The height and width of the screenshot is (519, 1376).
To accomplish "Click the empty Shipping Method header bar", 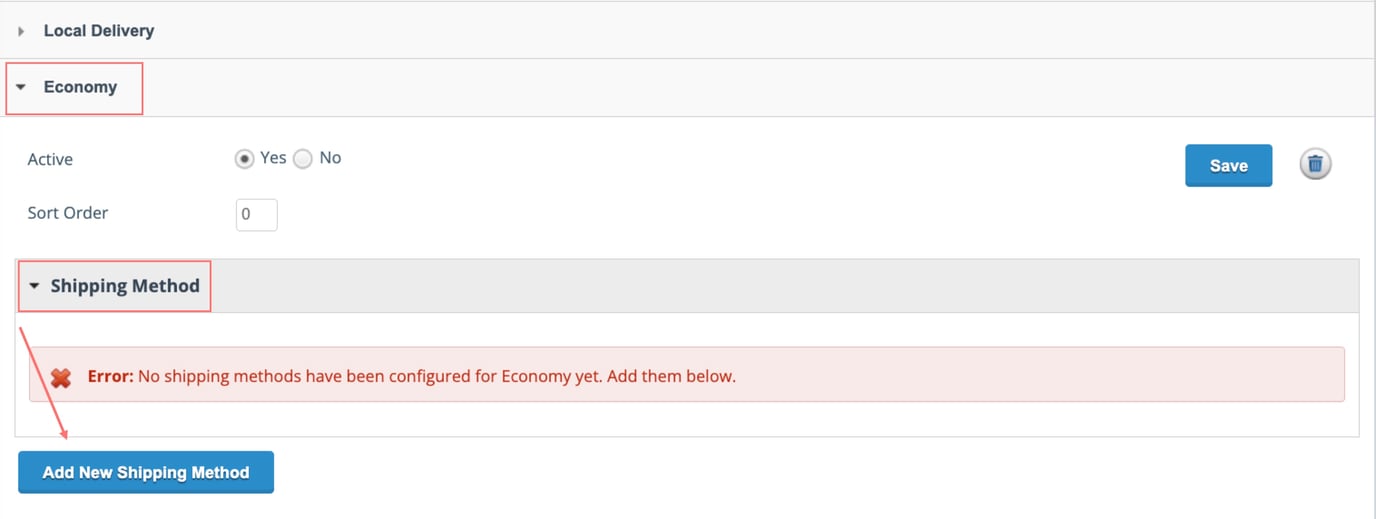I will 785,286.
